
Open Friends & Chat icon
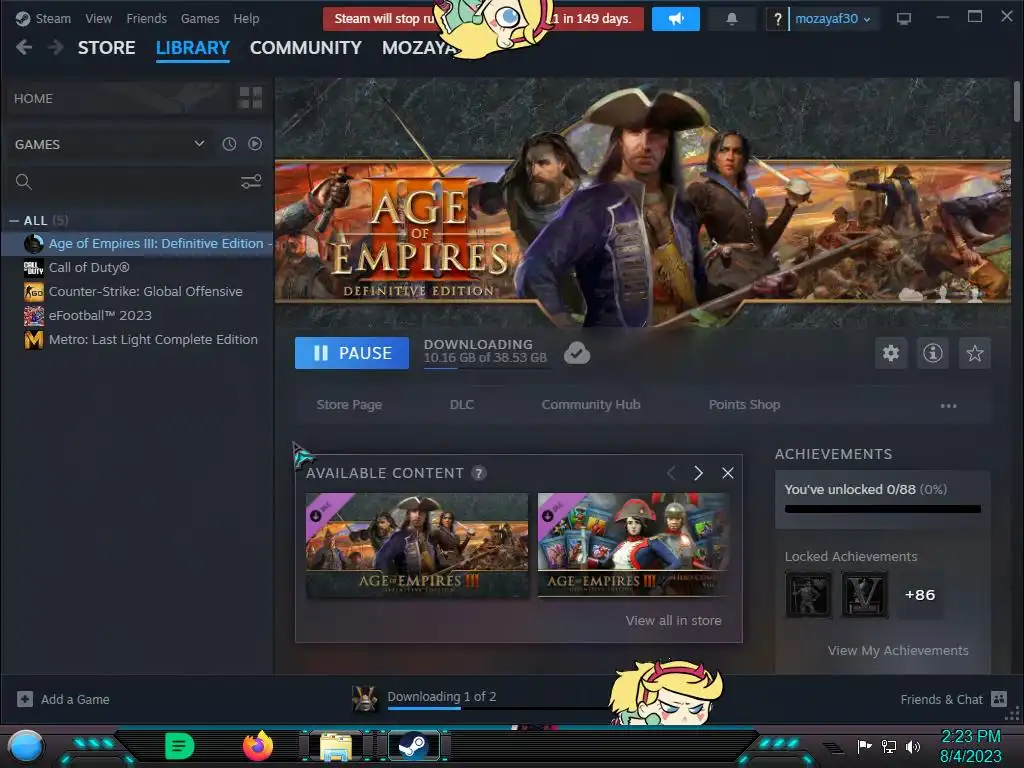coord(999,699)
